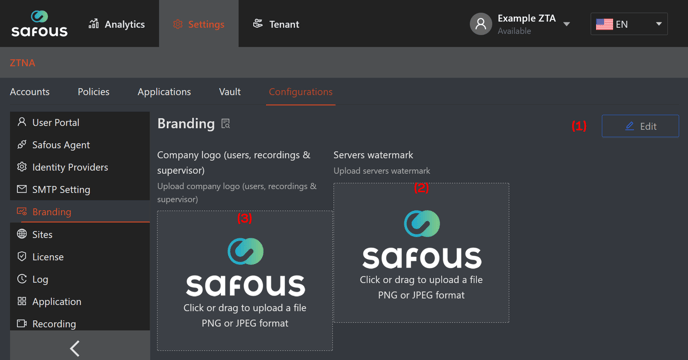Viewport: 688px width, 360px height.
Task: Click the Tenant icon
Action: [258, 24]
